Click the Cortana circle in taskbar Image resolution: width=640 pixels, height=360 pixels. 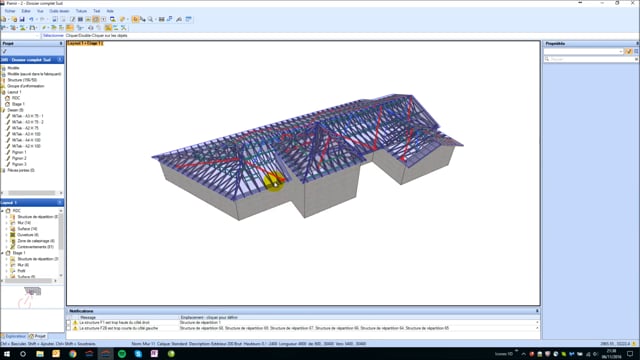click(23, 354)
